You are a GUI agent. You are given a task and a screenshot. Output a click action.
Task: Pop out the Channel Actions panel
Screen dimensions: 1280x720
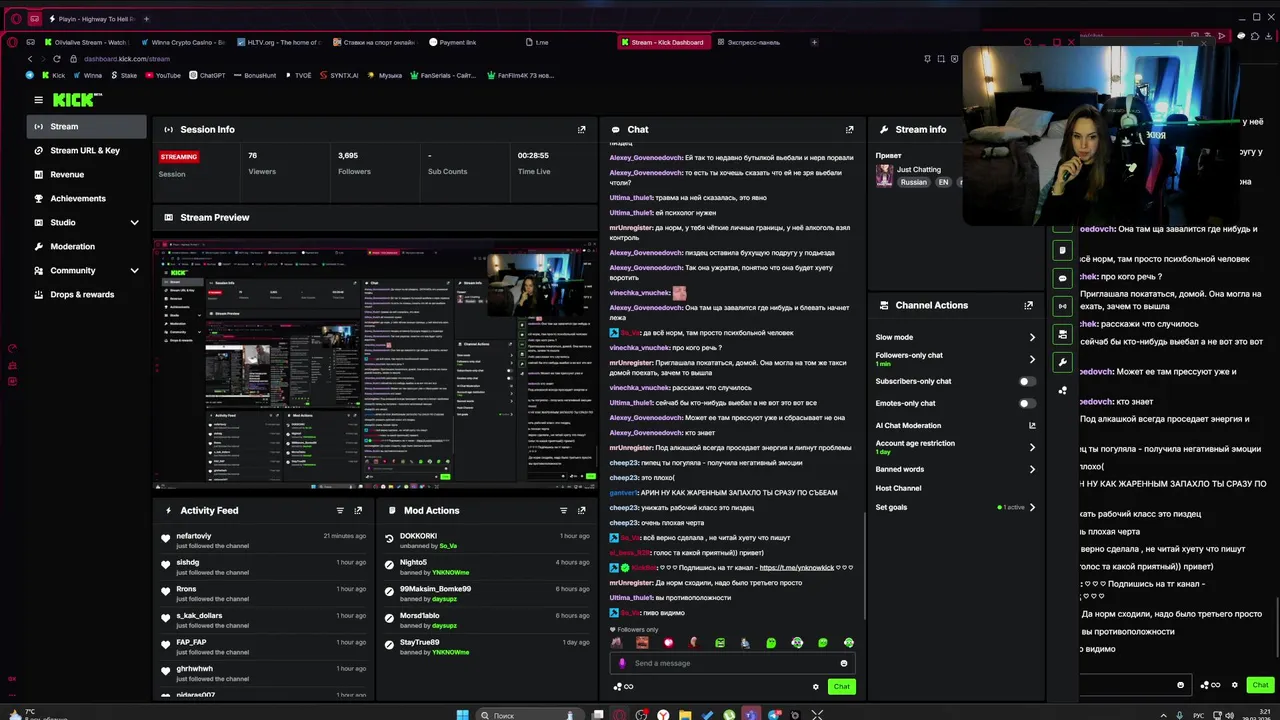pos(1028,305)
